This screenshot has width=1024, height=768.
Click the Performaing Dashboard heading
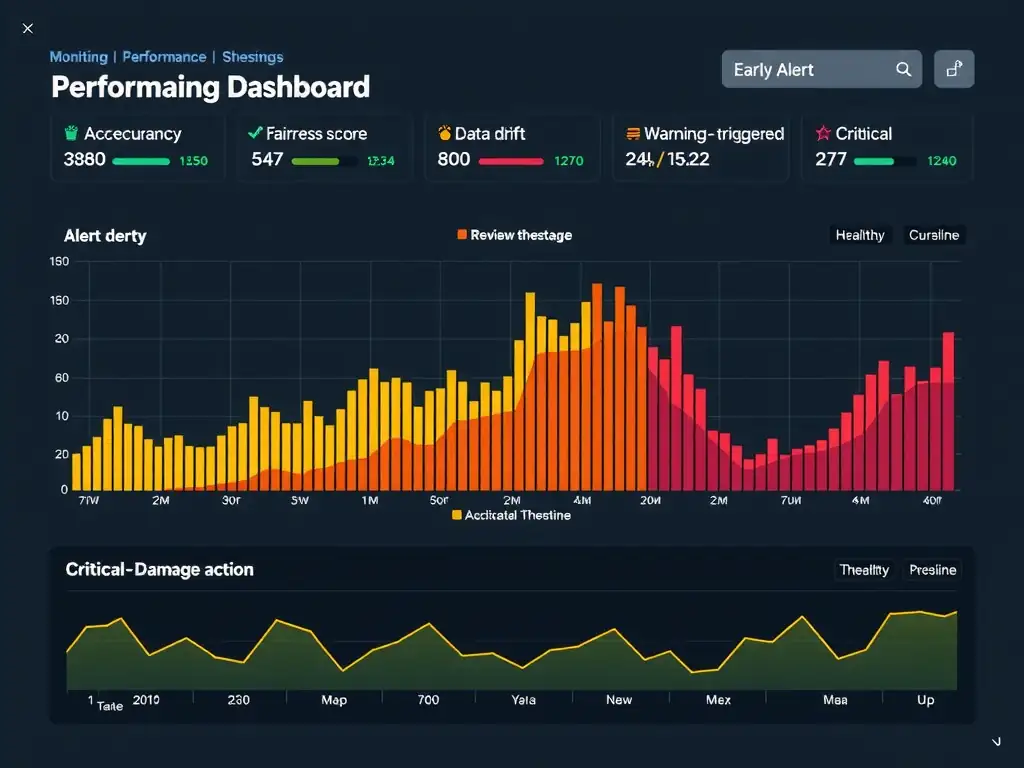pyautogui.click(x=210, y=88)
